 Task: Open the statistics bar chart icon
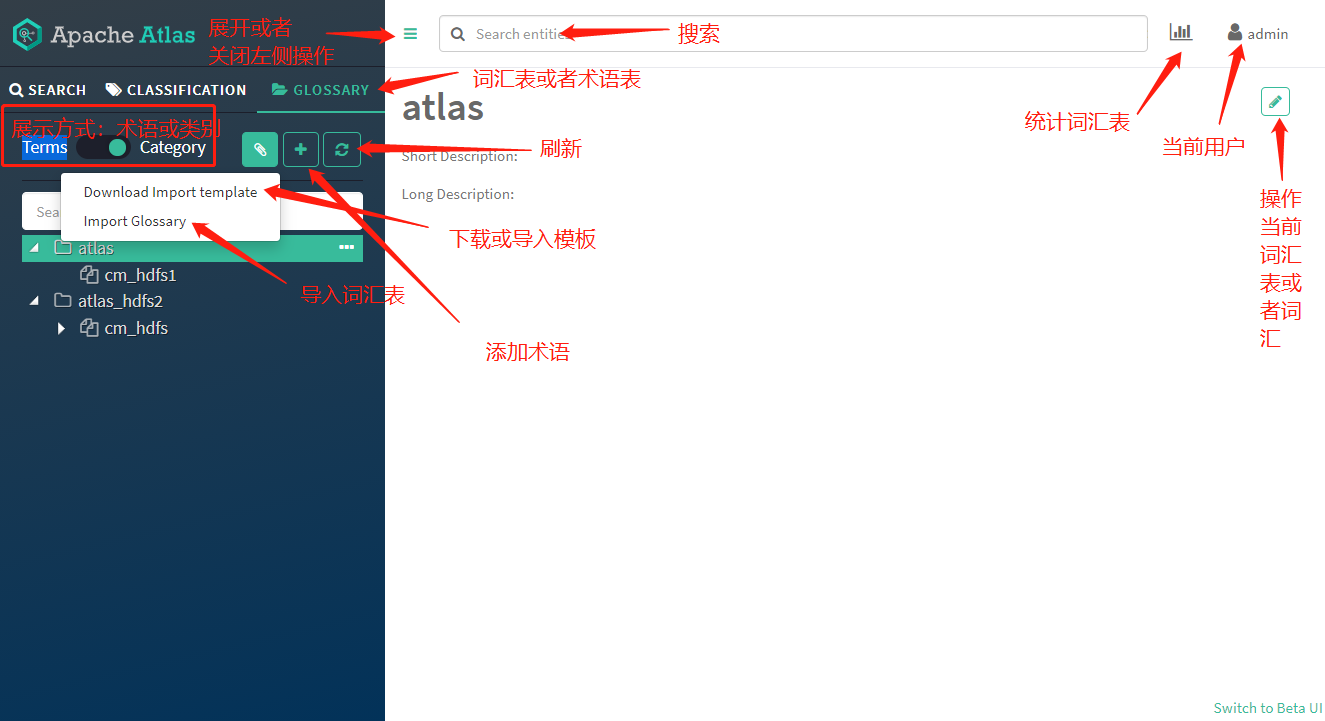pyautogui.click(x=1181, y=32)
